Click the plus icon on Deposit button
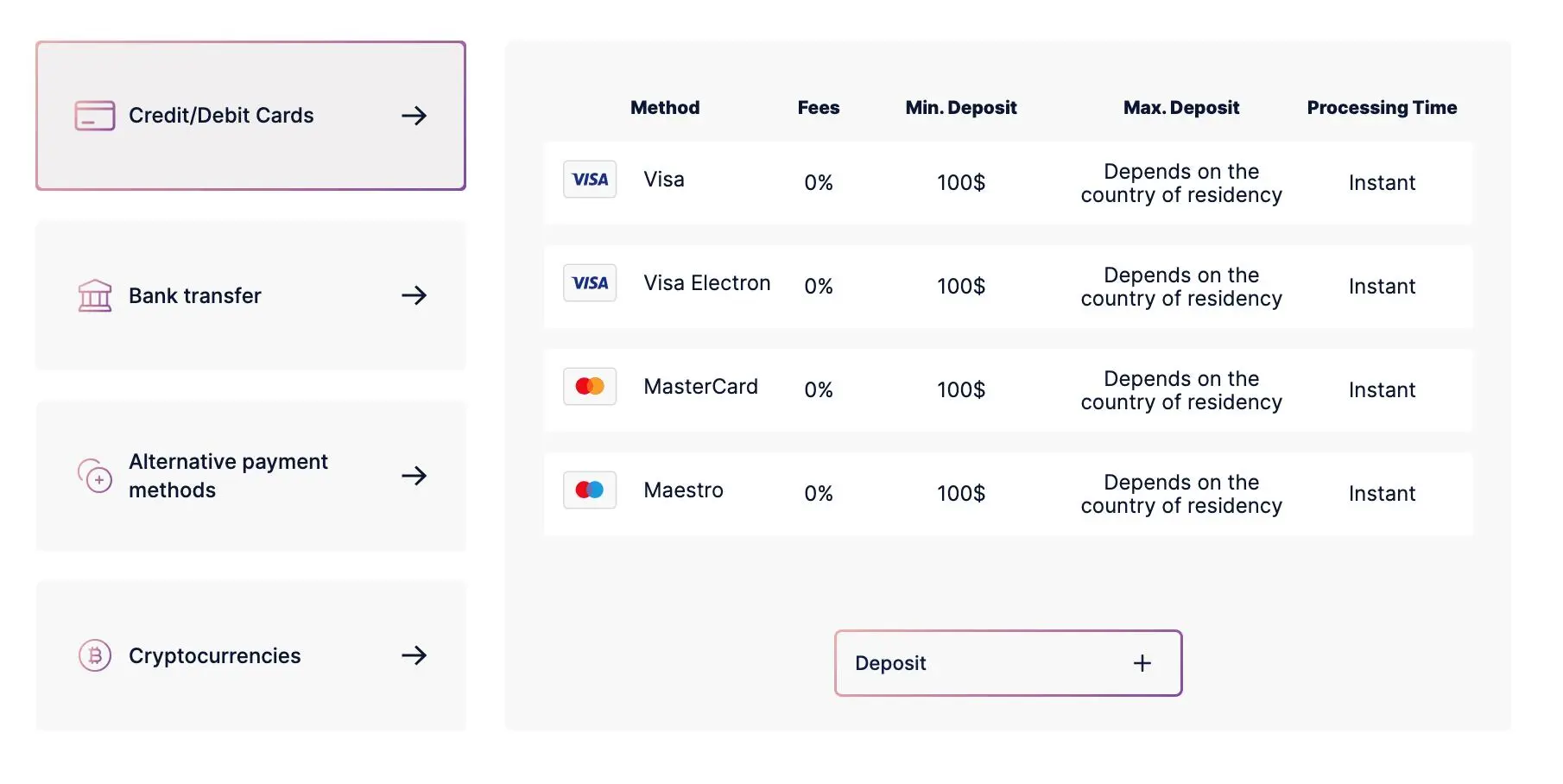Image resolution: width=1563 pixels, height=784 pixels. coord(1142,663)
